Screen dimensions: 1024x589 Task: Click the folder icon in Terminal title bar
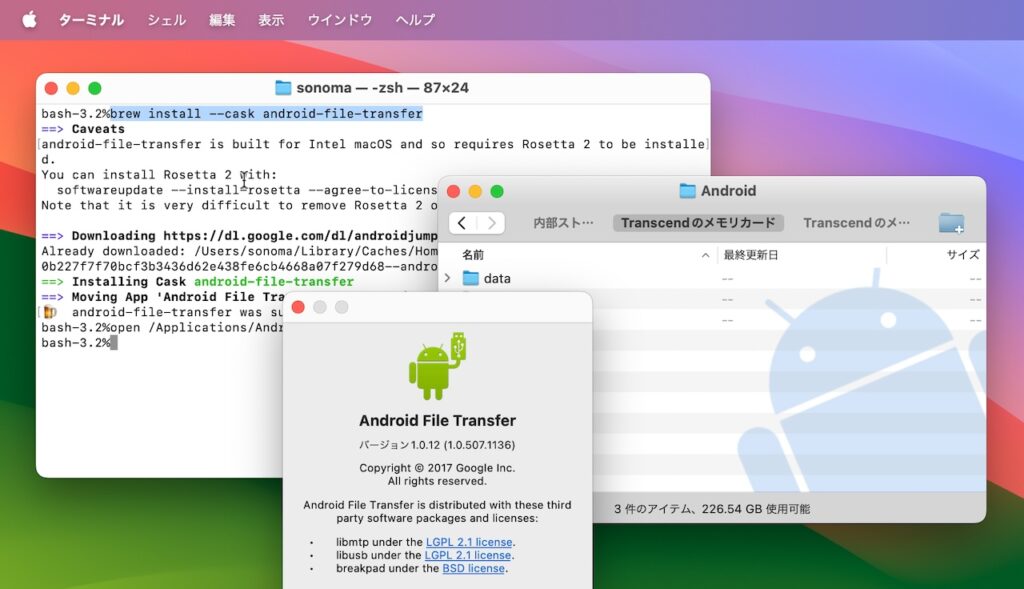[281, 88]
